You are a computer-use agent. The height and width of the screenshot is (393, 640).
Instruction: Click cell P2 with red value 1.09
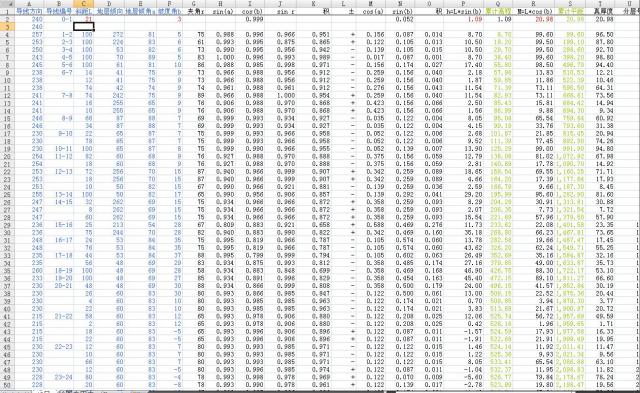(x=463, y=19)
